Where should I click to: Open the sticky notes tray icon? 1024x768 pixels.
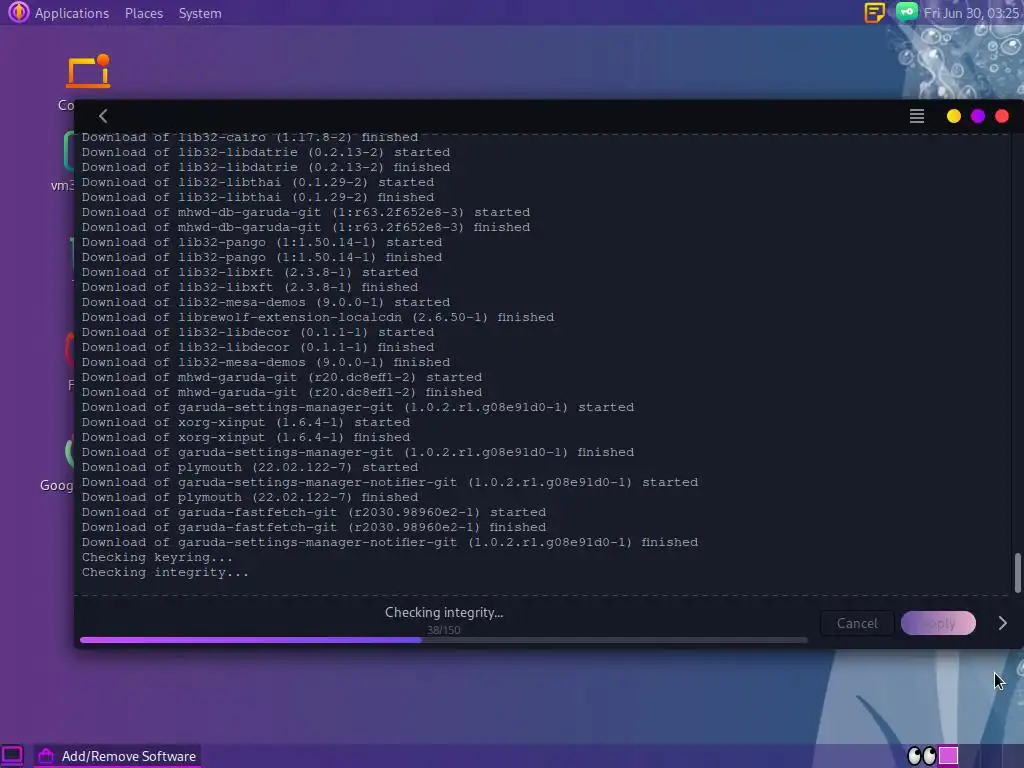[874, 12]
